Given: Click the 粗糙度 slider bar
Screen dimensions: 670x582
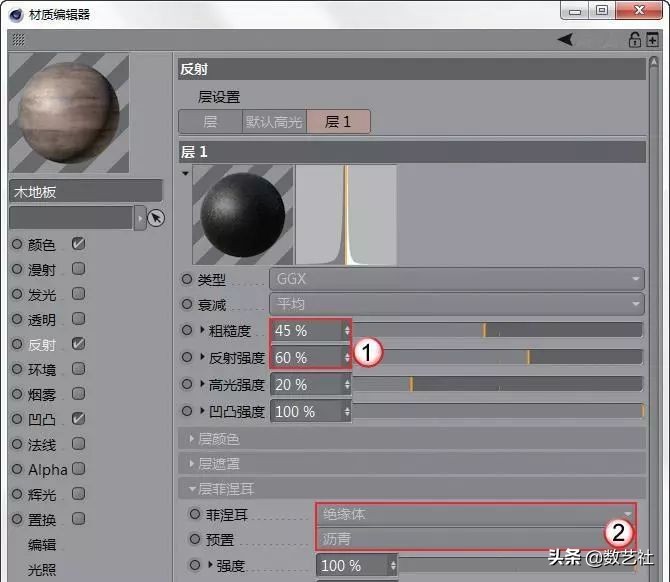Looking at the screenshot, I should pyautogui.click(x=497, y=330).
